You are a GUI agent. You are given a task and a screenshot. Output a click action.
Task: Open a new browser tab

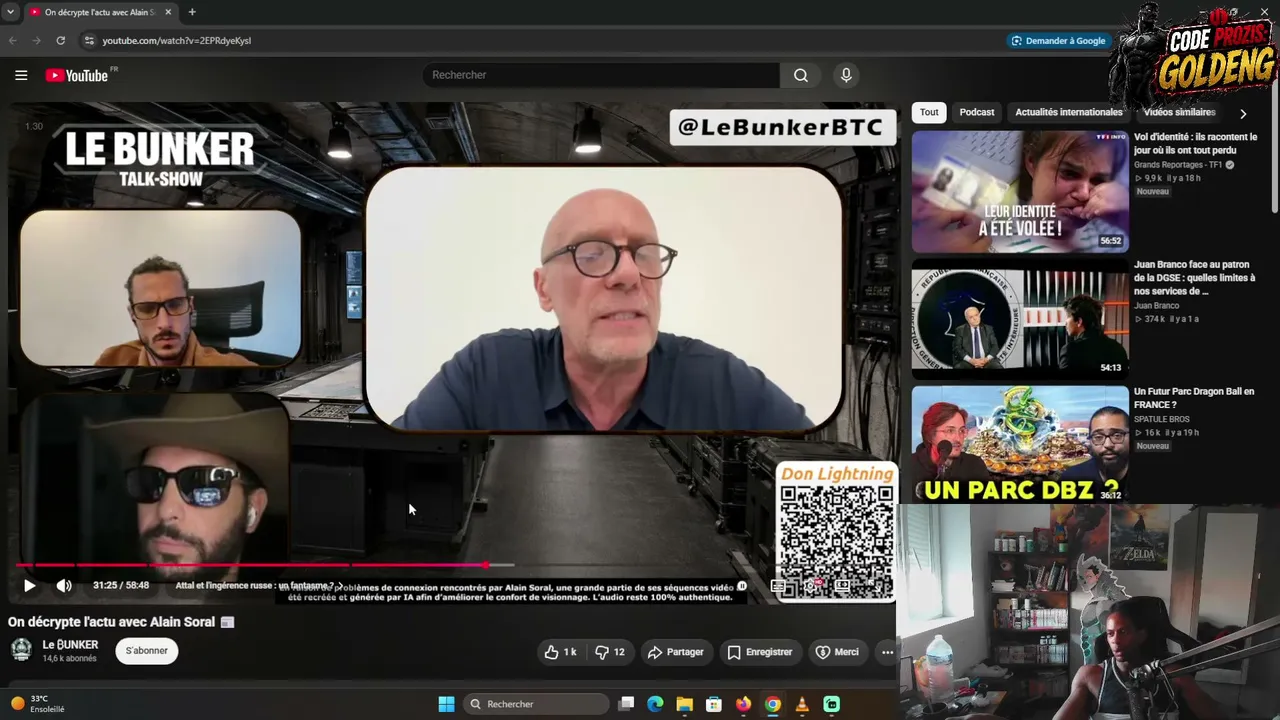[x=192, y=12]
